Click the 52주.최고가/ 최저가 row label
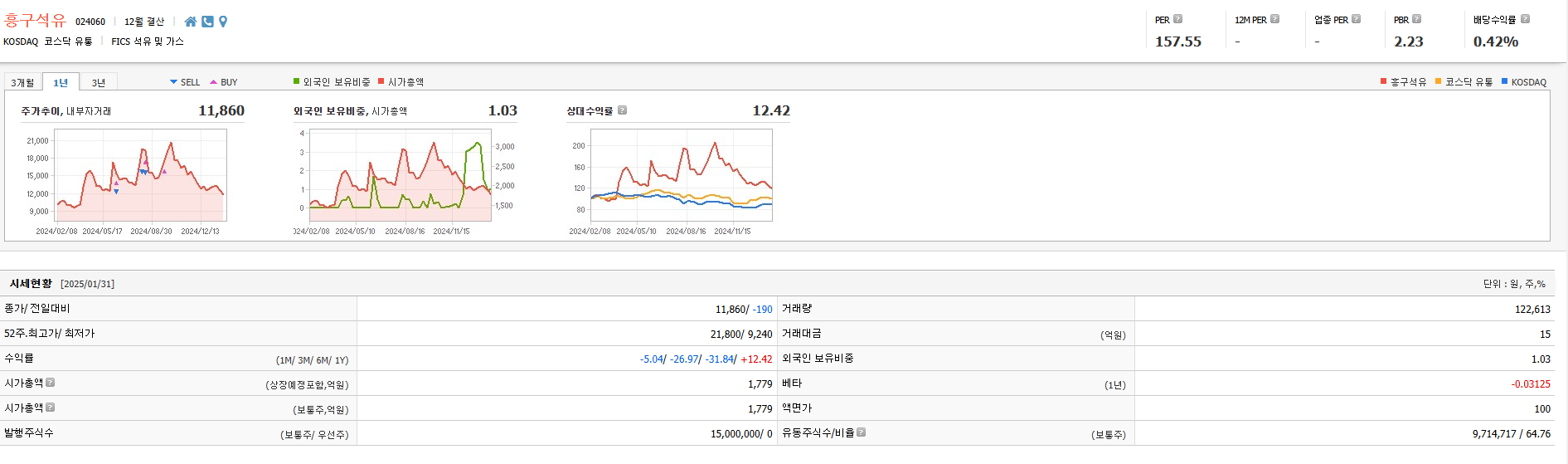Viewport: 1568px width, 464px height. coord(50,333)
